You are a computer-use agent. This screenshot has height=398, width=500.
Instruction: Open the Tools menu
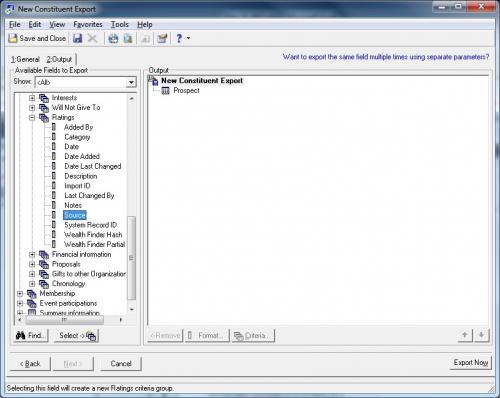tap(120, 24)
